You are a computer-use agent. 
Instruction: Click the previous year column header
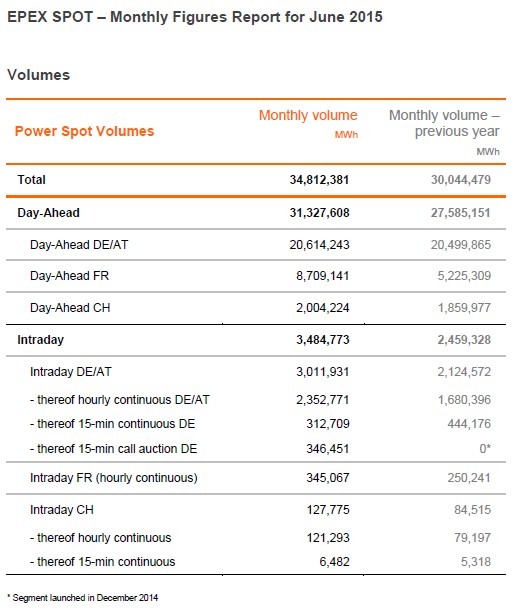[x=444, y=123]
